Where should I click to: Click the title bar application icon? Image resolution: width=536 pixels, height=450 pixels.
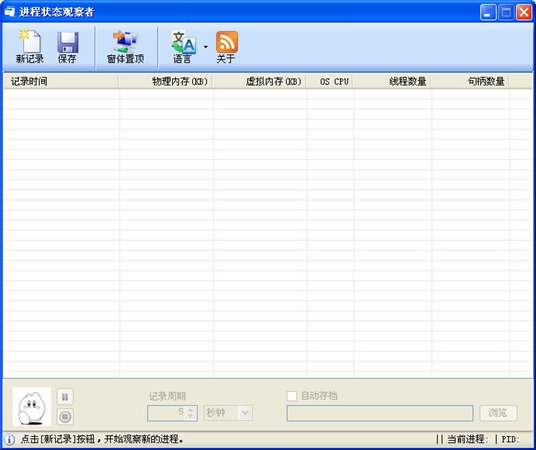pyautogui.click(x=10, y=12)
